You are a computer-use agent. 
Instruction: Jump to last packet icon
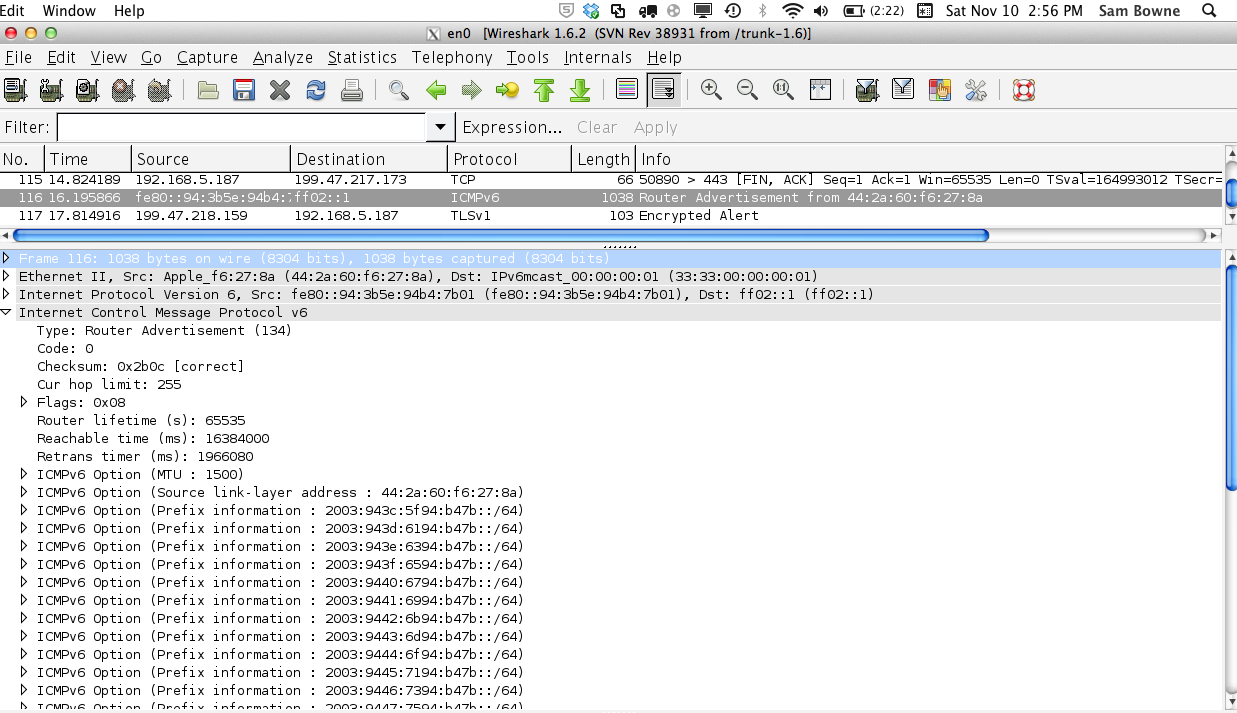pyautogui.click(x=580, y=91)
